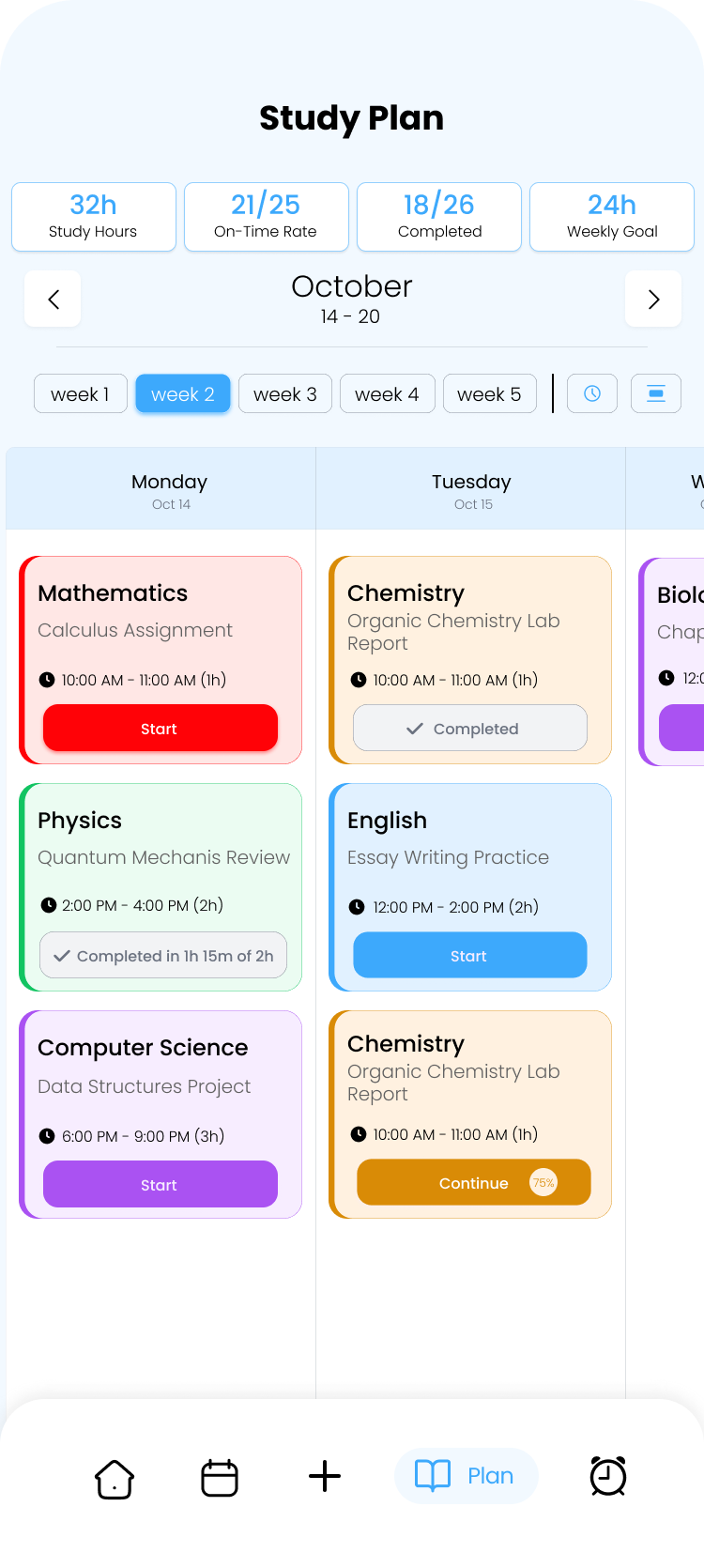Toggle the Physics 'Completed in 1h 15m' status
This screenshot has width=704, height=1568.
(x=162, y=955)
